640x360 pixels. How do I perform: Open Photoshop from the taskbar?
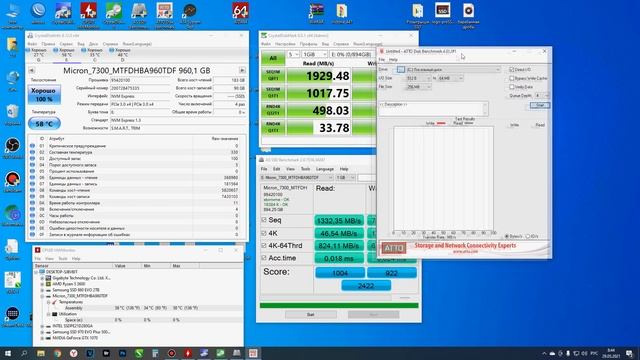pyautogui.click(x=122, y=353)
